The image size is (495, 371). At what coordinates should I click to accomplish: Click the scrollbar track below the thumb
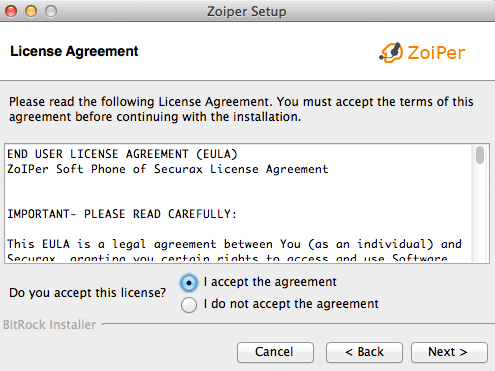[480, 213]
